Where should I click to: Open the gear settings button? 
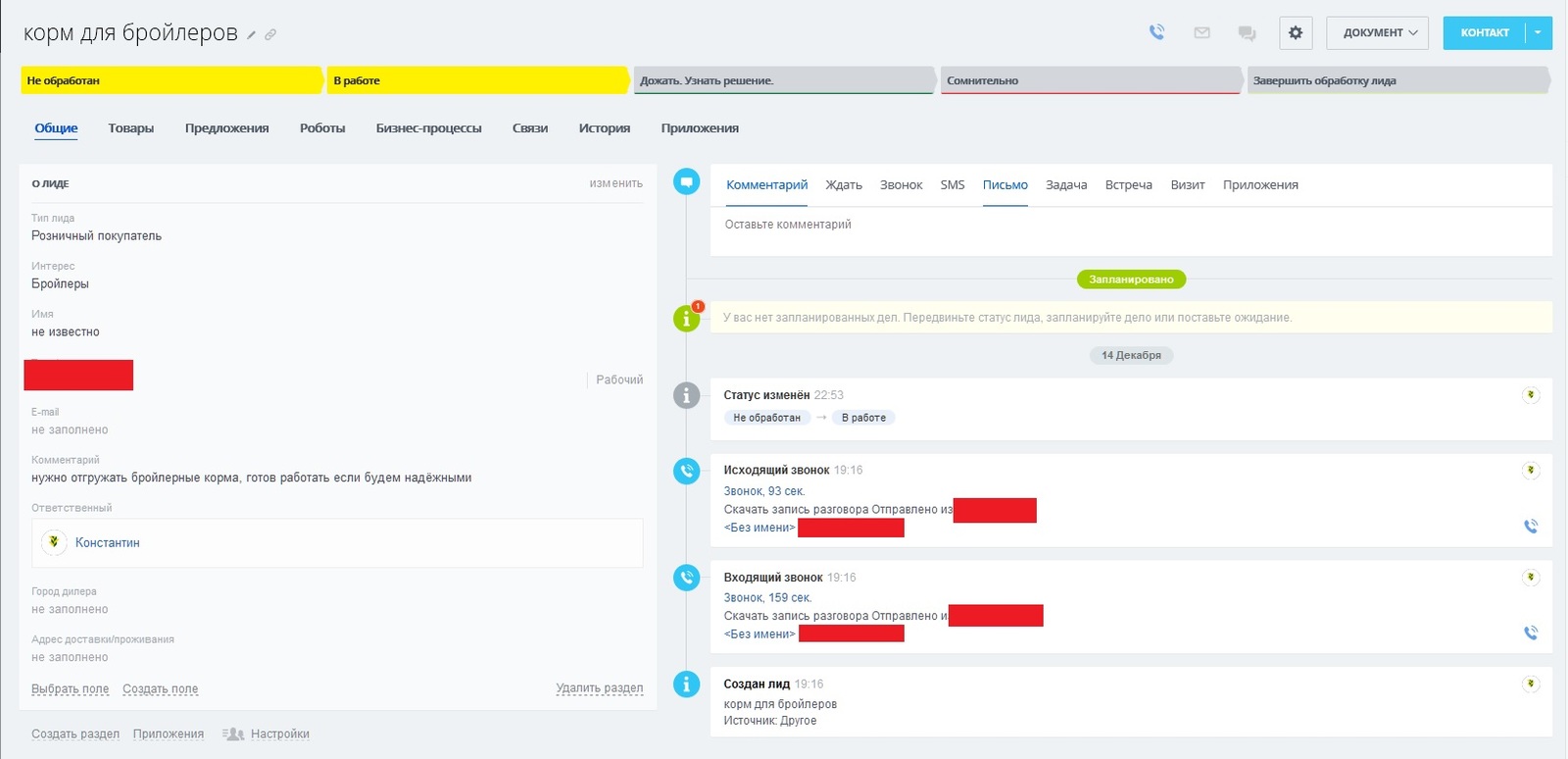click(1296, 32)
